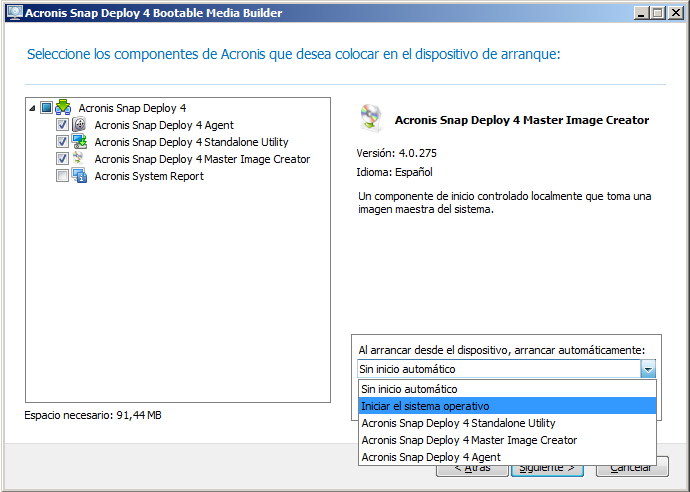The height and width of the screenshot is (492, 690).
Task: Click Espacio necesario: 91,44 MB text
Action: (x=93, y=415)
